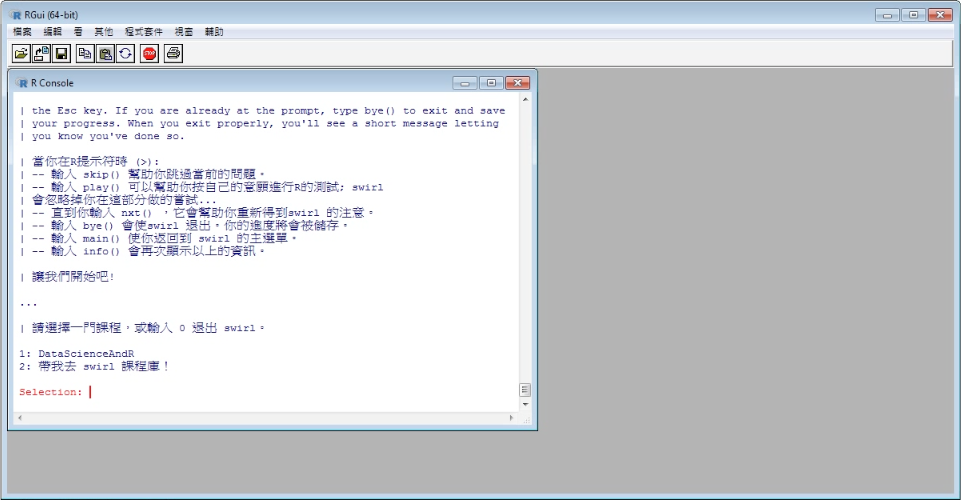Open the 看 menu
Image resolution: width=961 pixels, height=500 pixels.
[x=78, y=32]
